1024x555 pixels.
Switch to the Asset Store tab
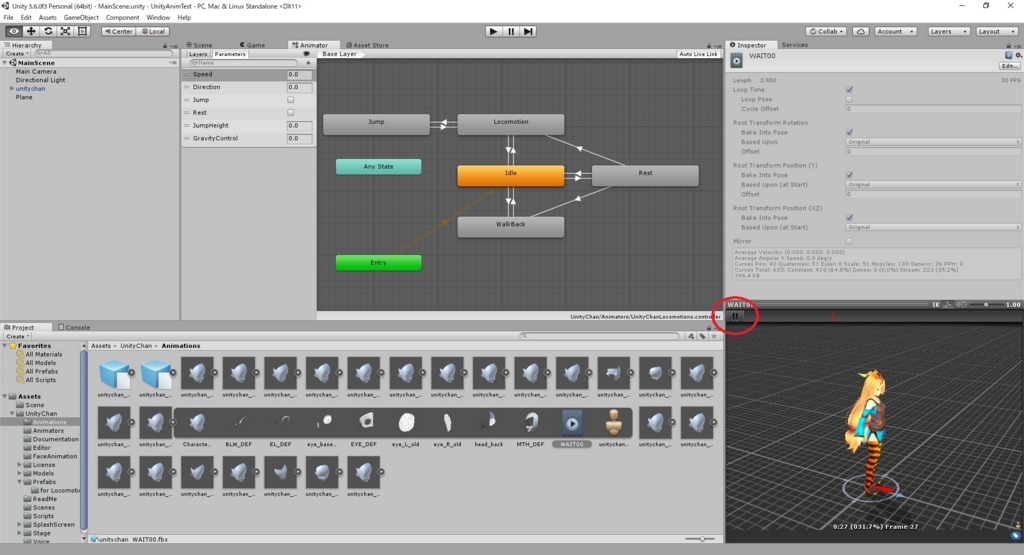click(x=367, y=45)
